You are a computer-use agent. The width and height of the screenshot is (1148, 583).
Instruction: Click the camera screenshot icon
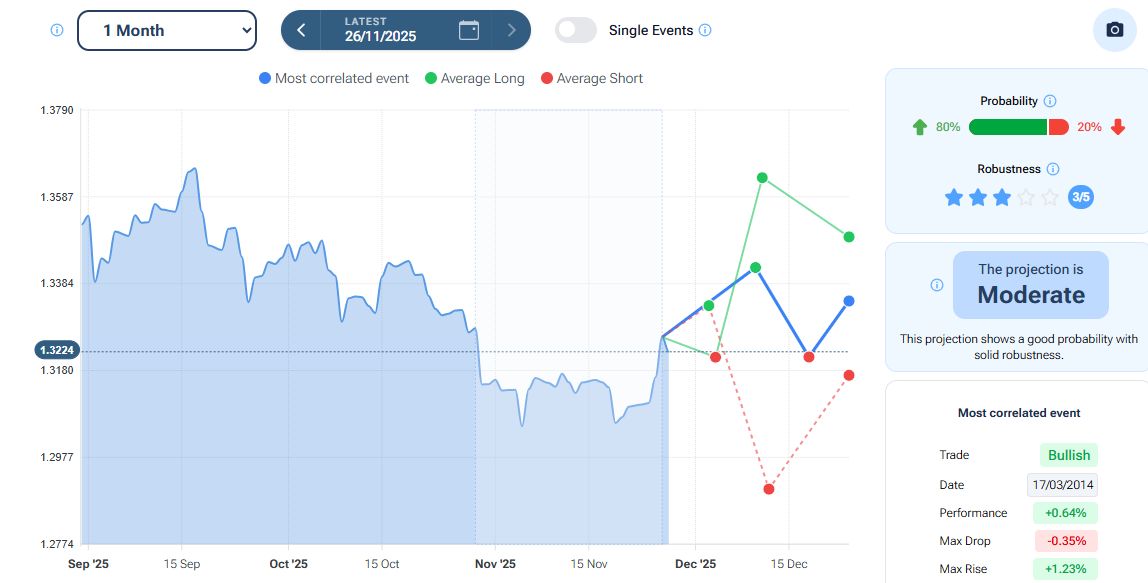coord(1114,30)
